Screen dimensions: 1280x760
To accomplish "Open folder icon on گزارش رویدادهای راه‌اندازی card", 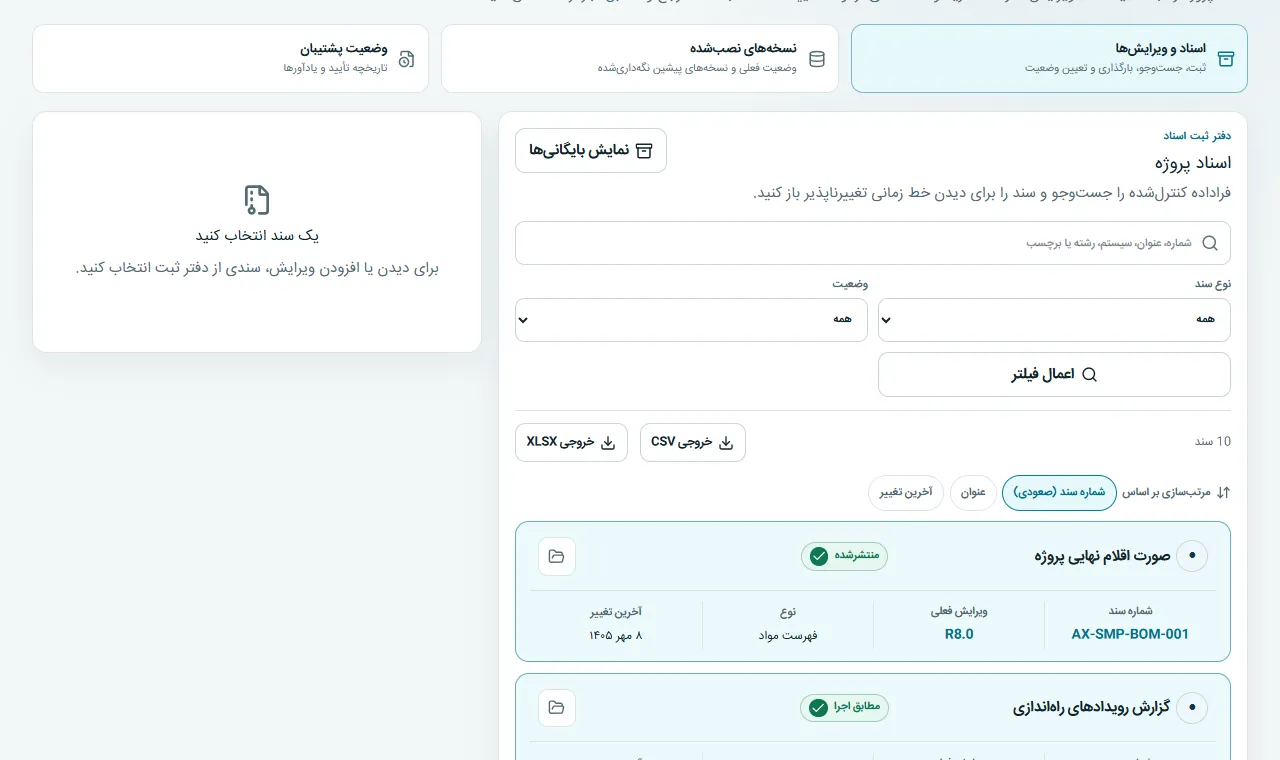I will click(x=557, y=708).
